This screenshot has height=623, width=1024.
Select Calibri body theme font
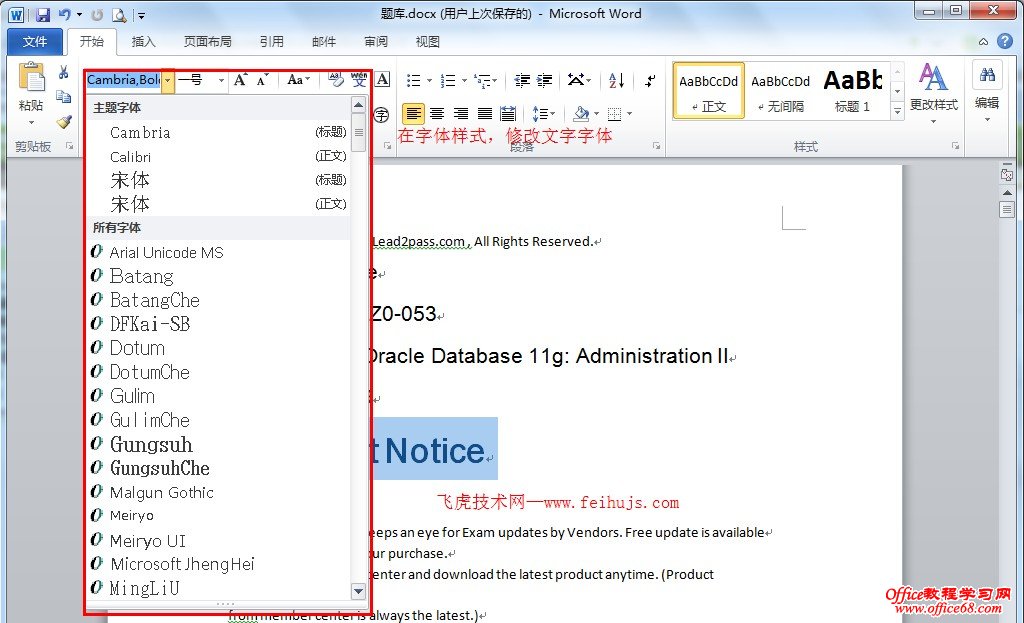click(x=219, y=157)
